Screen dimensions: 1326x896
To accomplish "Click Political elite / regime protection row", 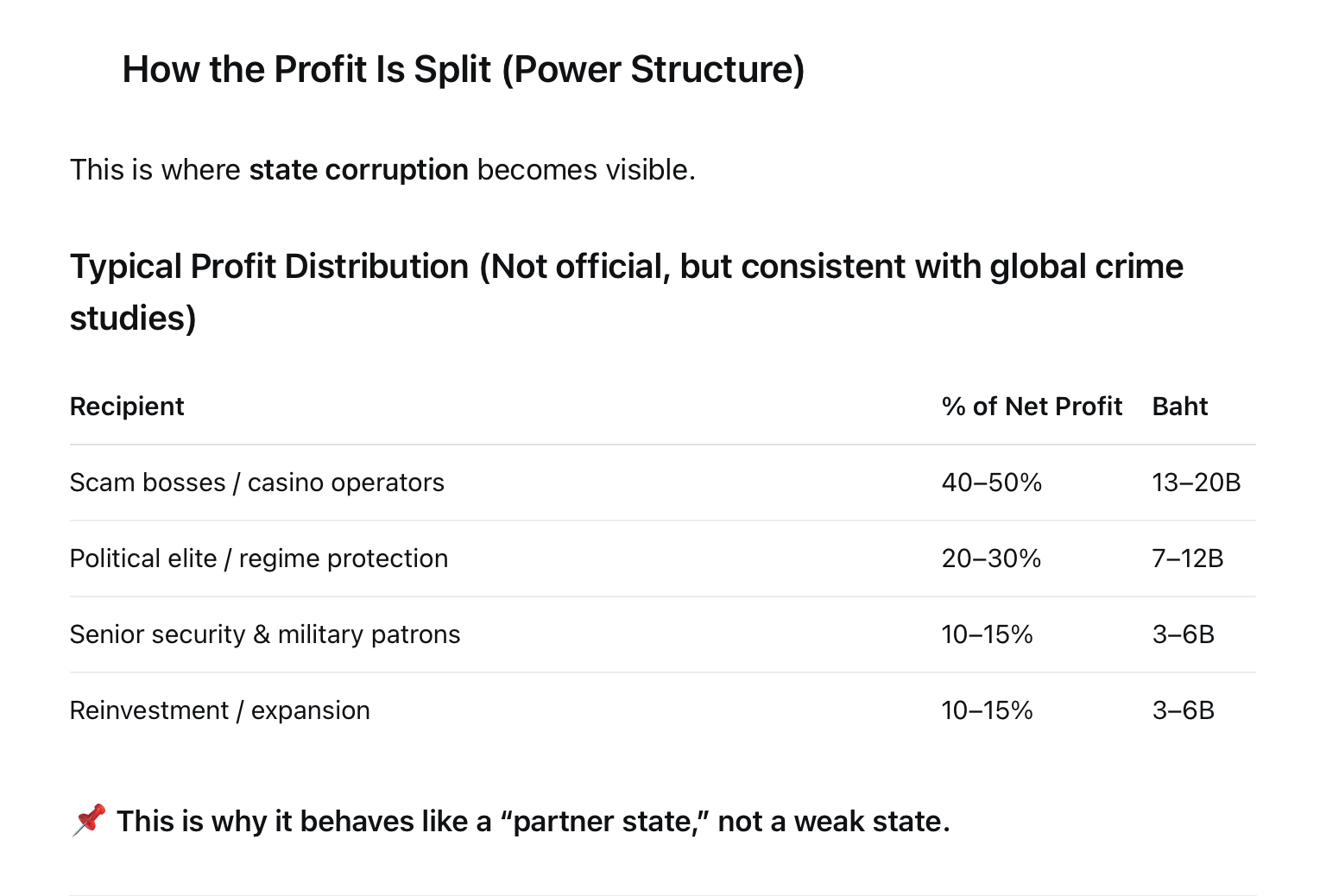I will (x=258, y=558).
